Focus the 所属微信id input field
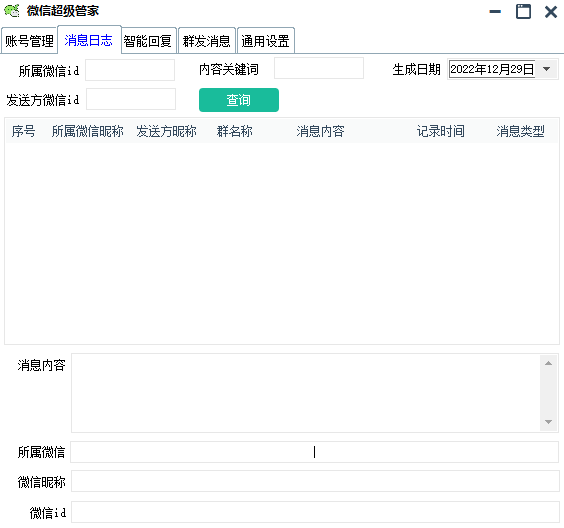Image resolution: width=564 pixels, height=528 pixels. pos(130,70)
